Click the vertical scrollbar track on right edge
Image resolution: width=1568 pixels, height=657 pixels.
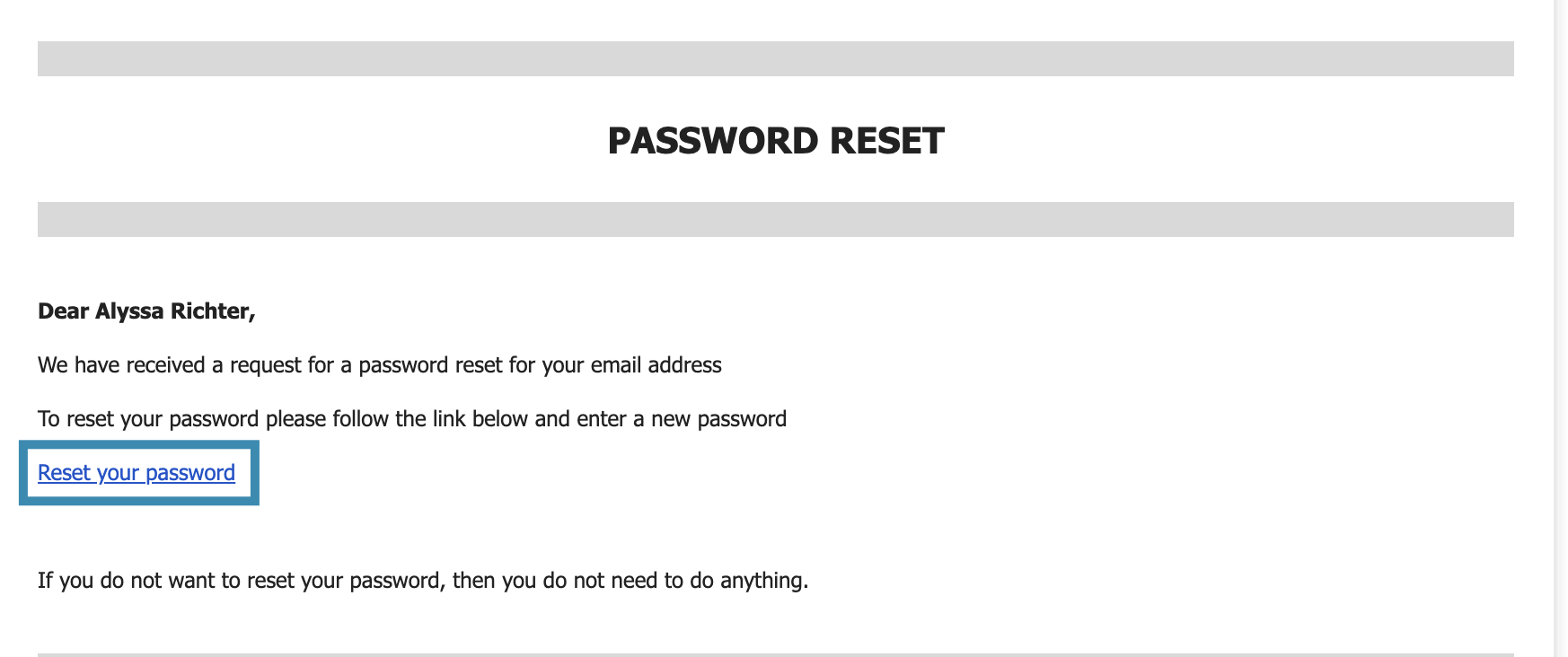pos(1561,328)
